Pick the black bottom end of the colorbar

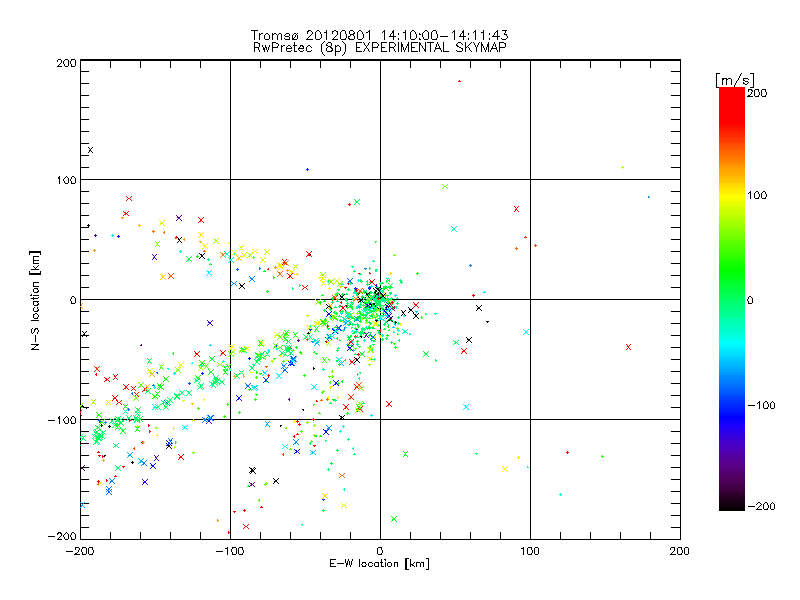click(x=732, y=505)
